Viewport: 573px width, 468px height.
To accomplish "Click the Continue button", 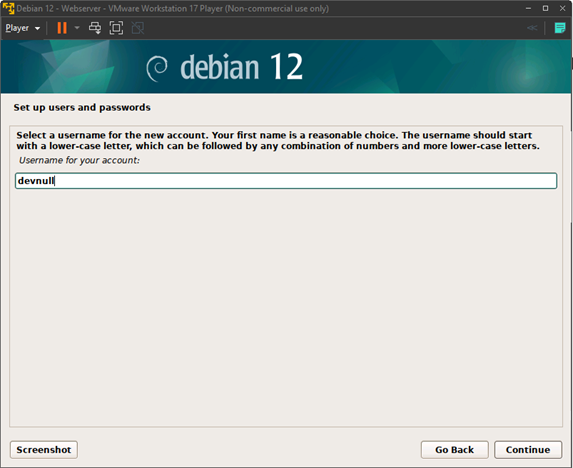I will pyautogui.click(x=528, y=450).
